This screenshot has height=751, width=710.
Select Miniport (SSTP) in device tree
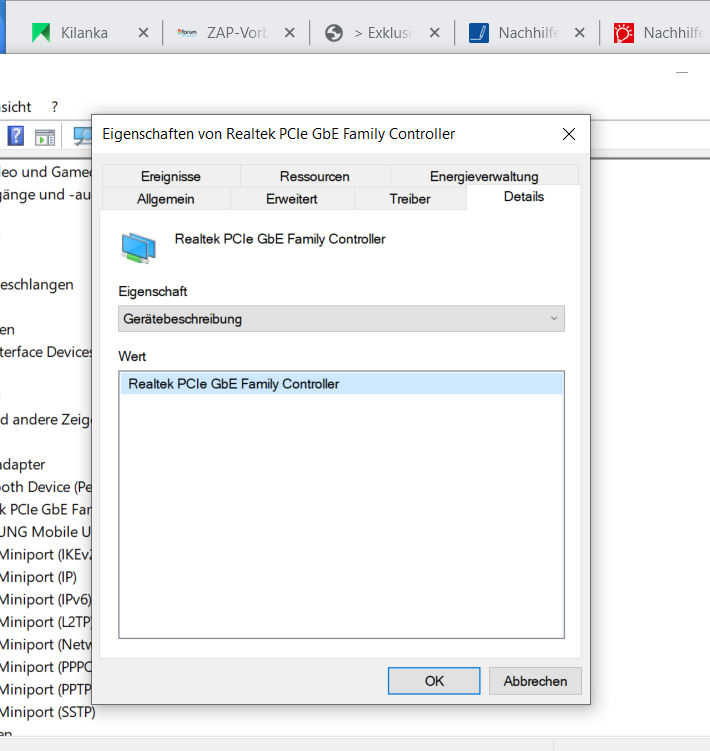point(47,712)
